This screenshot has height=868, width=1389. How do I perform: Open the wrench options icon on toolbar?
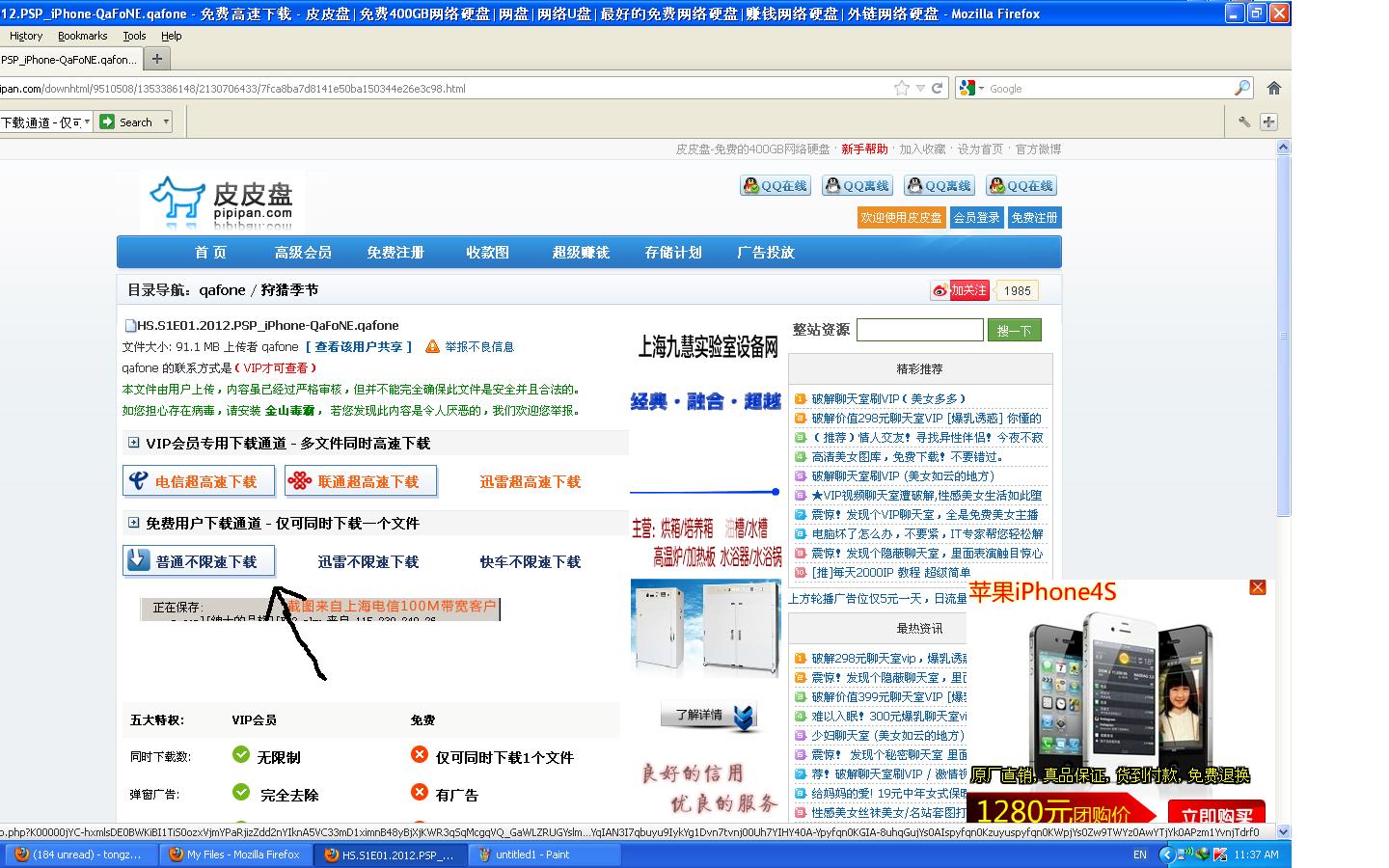(1244, 122)
